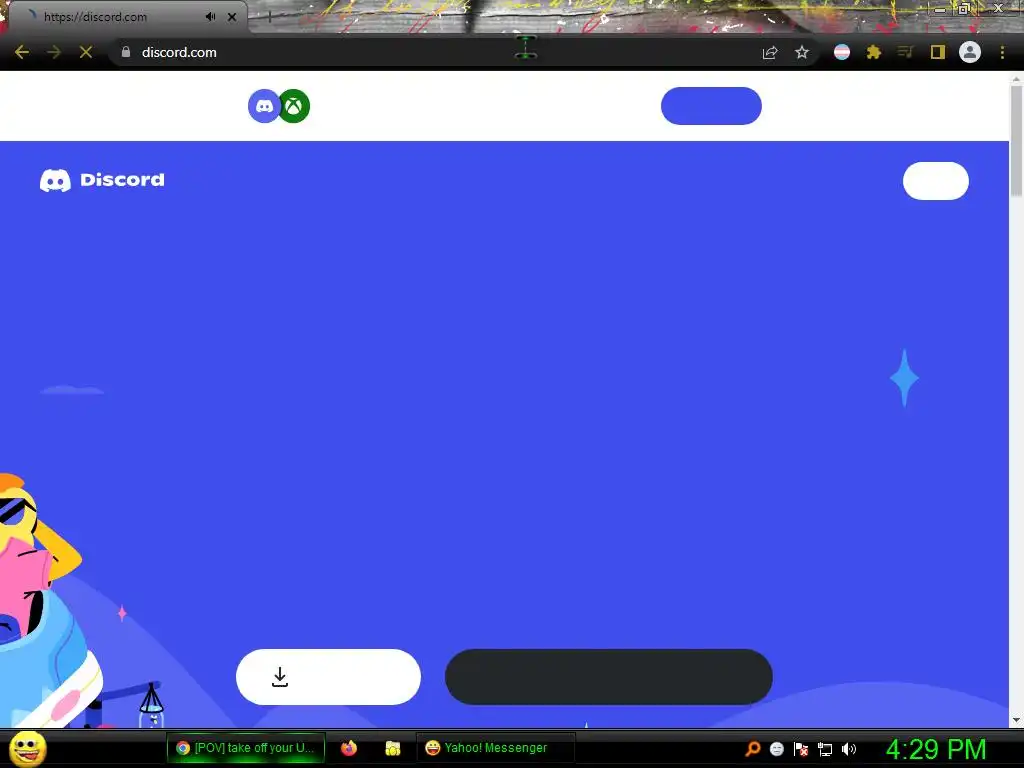
Task: Open the yellow folder taskbar icon
Action: (392, 748)
